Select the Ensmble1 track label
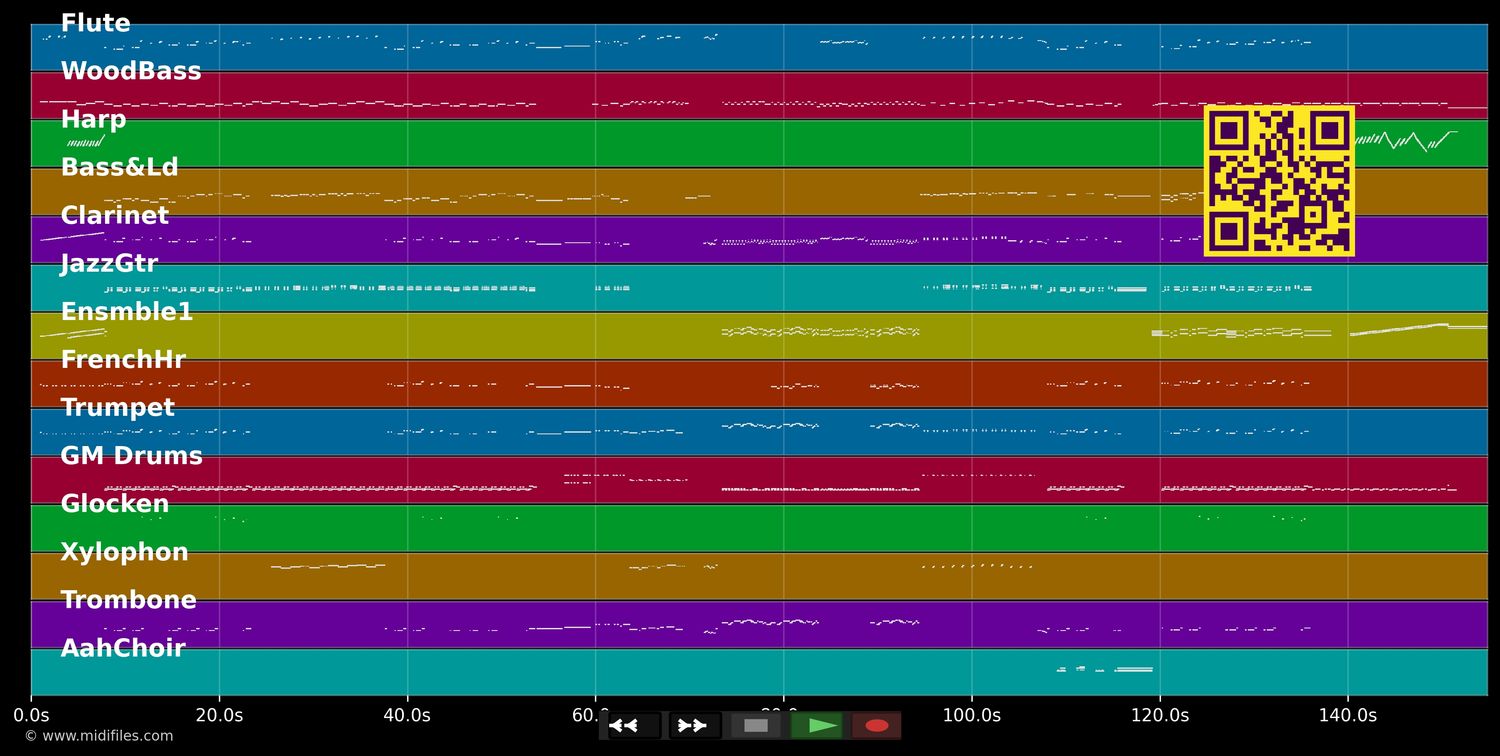 pyautogui.click(x=127, y=312)
